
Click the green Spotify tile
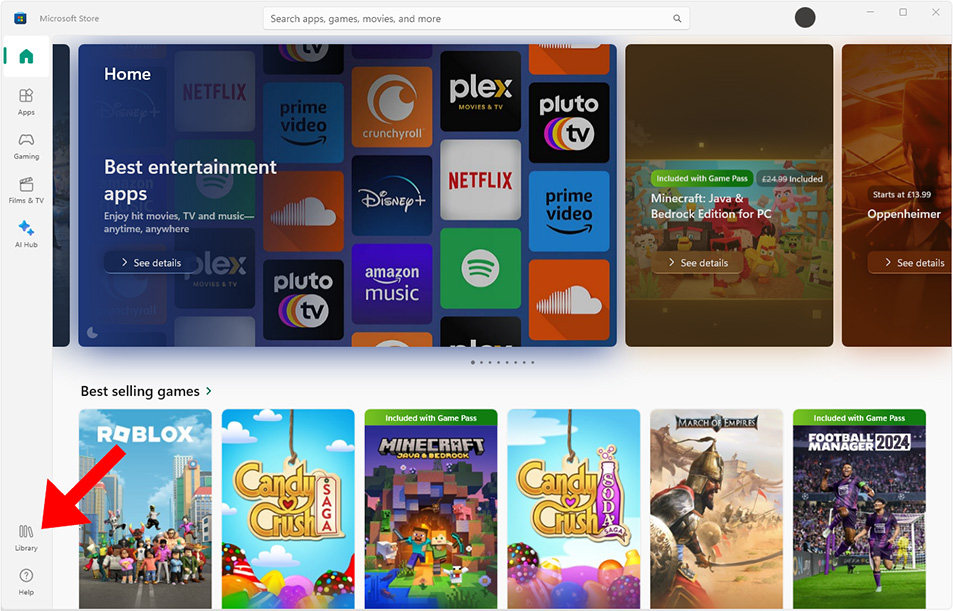click(x=481, y=269)
